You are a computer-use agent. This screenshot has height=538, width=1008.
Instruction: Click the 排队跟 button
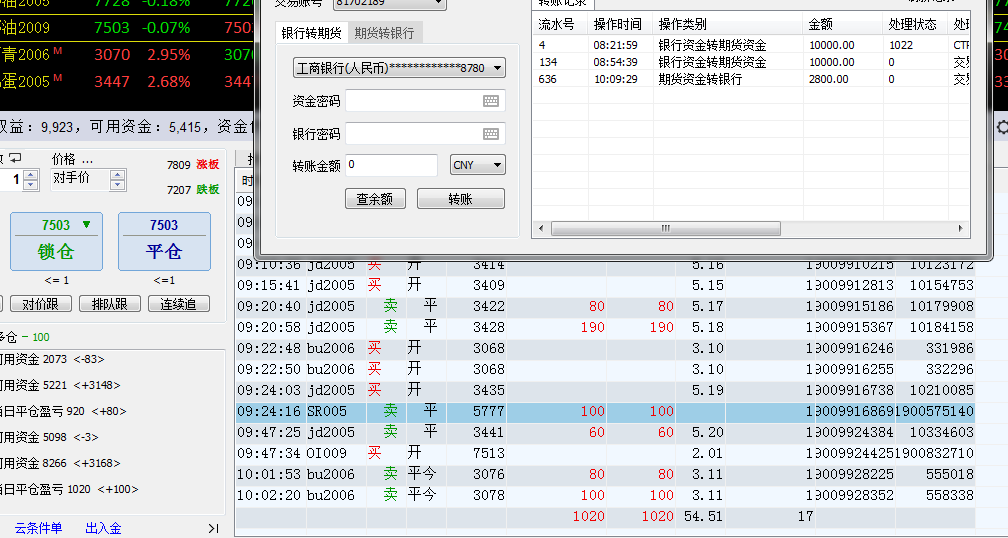tap(109, 304)
